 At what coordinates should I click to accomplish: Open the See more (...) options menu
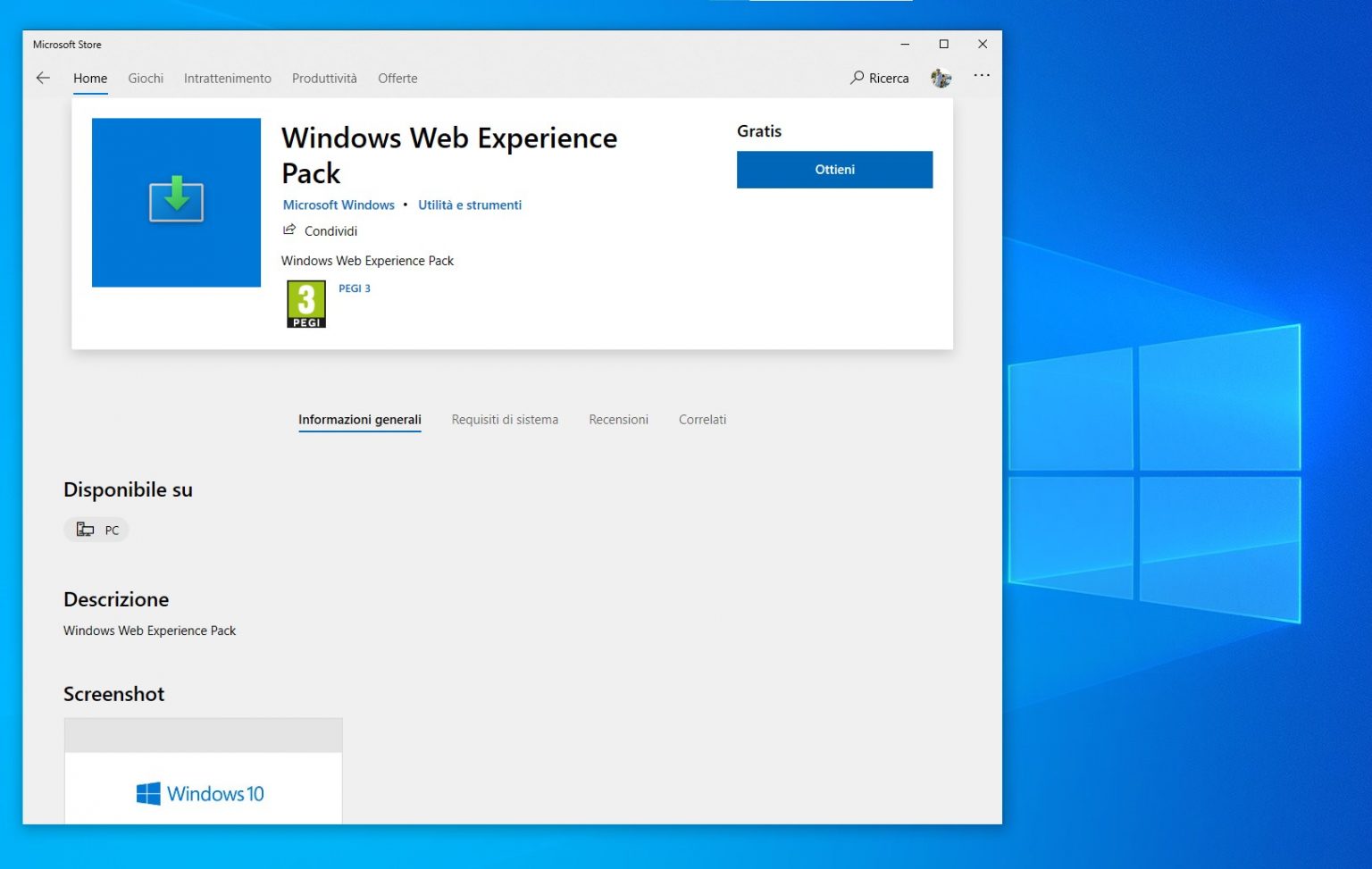tap(982, 76)
